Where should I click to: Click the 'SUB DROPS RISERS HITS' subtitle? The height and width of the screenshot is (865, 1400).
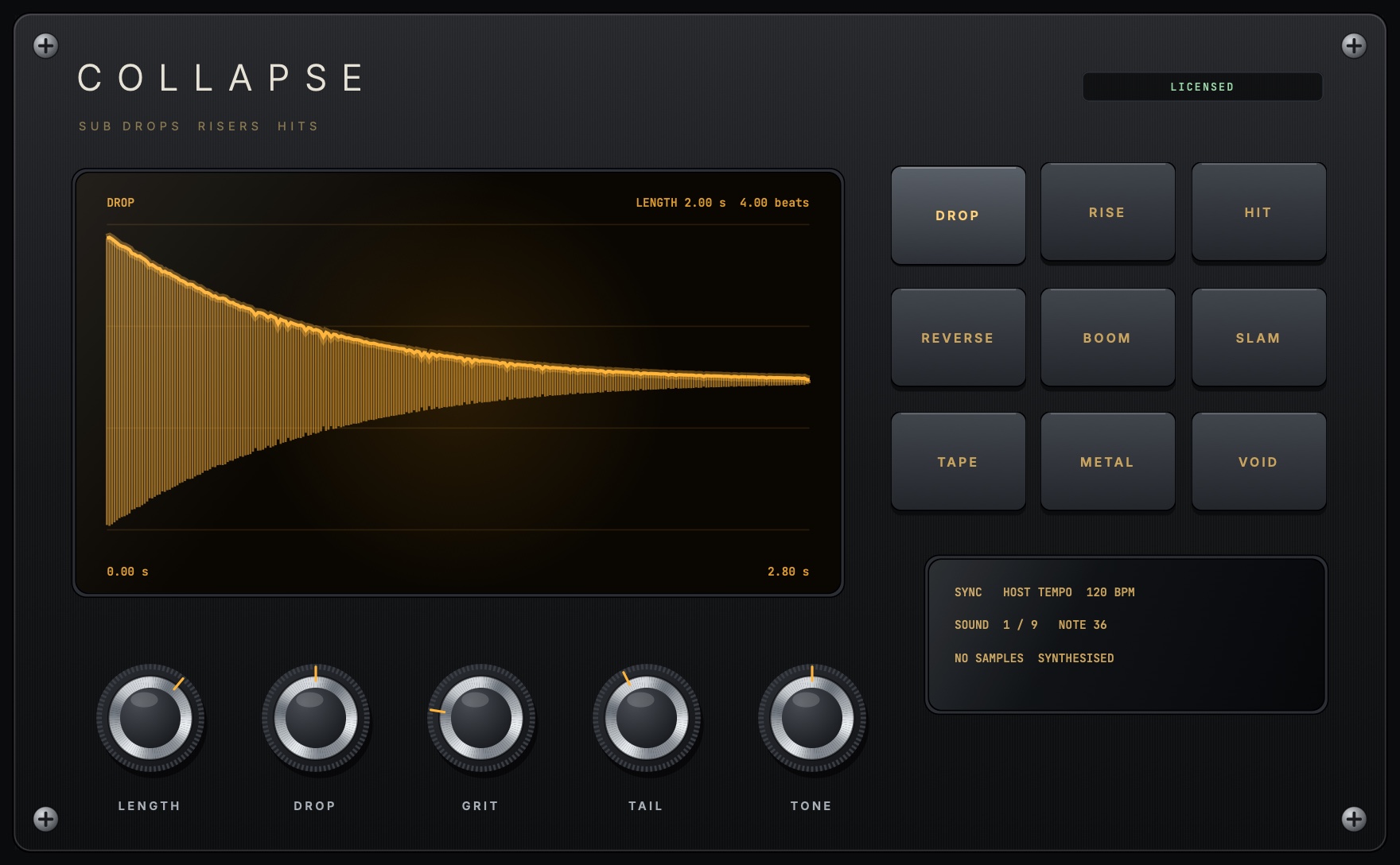coord(198,126)
